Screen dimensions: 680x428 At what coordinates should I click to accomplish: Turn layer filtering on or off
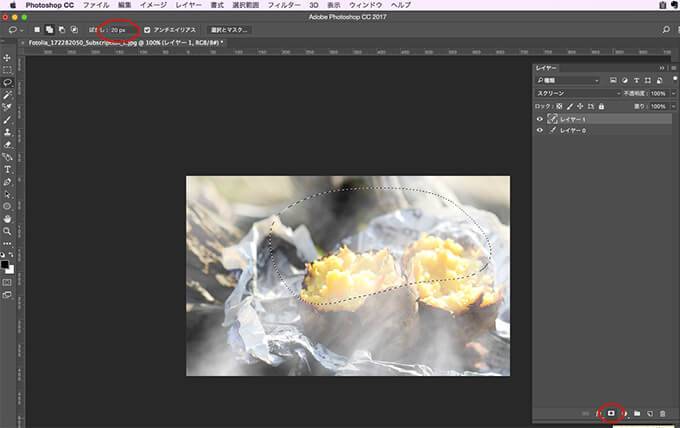(x=675, y=79)
